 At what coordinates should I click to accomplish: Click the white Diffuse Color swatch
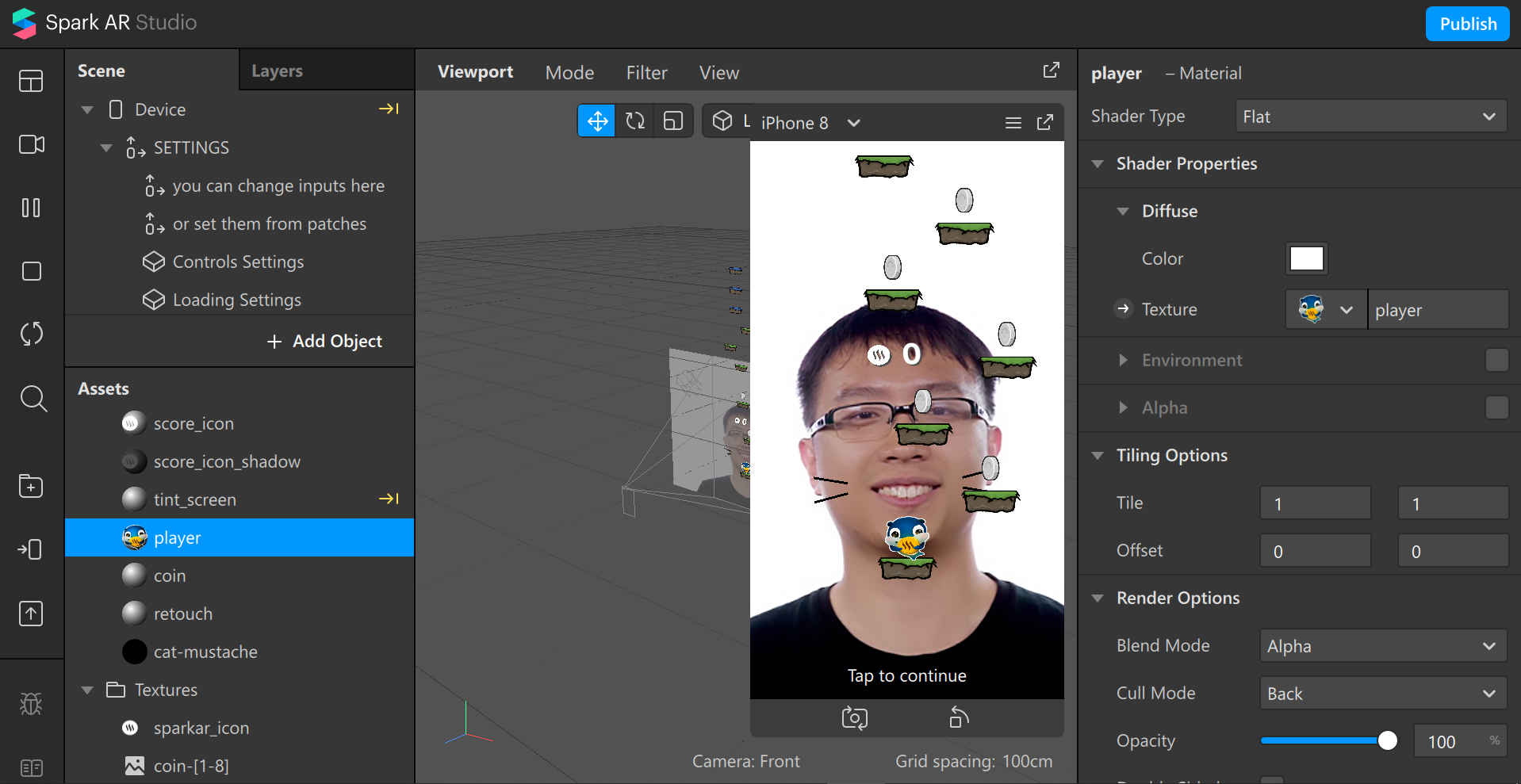[x=1306, y=258]
